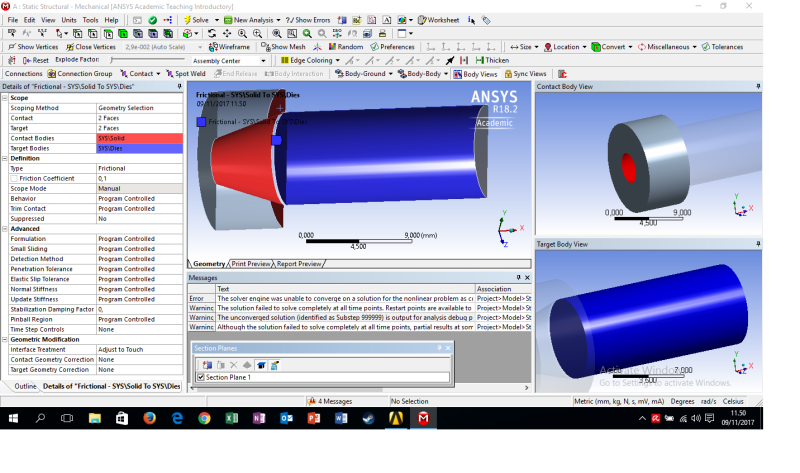
Task: Open the Tools menu
Action: [90, 20]
